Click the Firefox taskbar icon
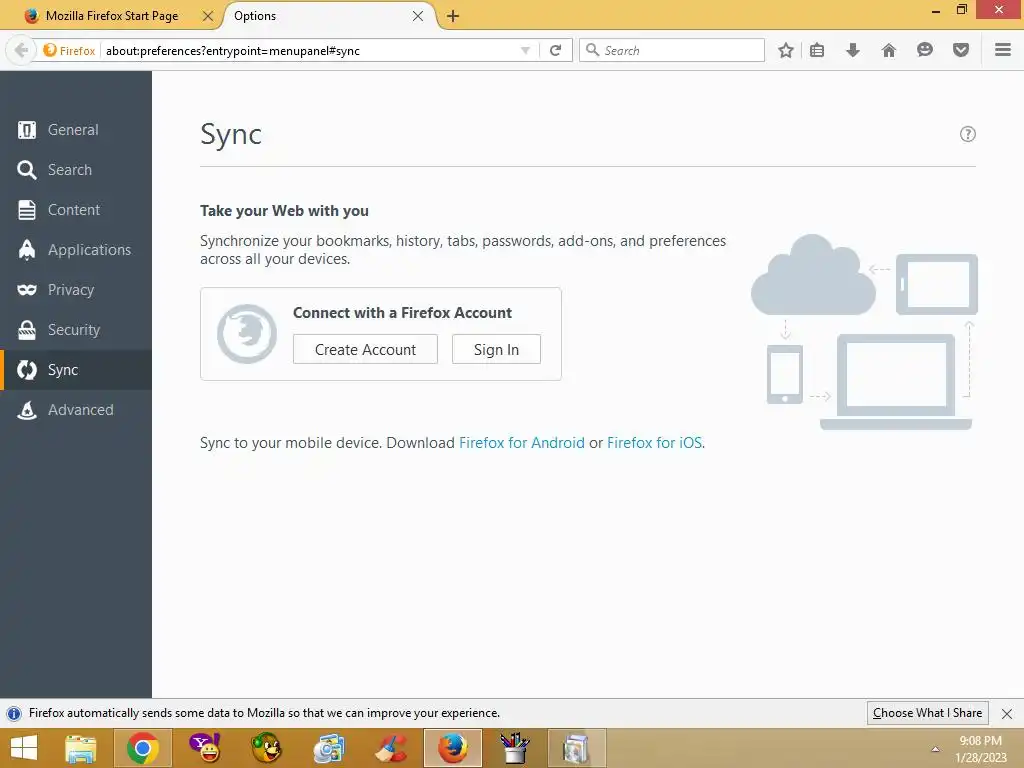The height and width of the screenshot is (768, 1024). tap(453, 748)
